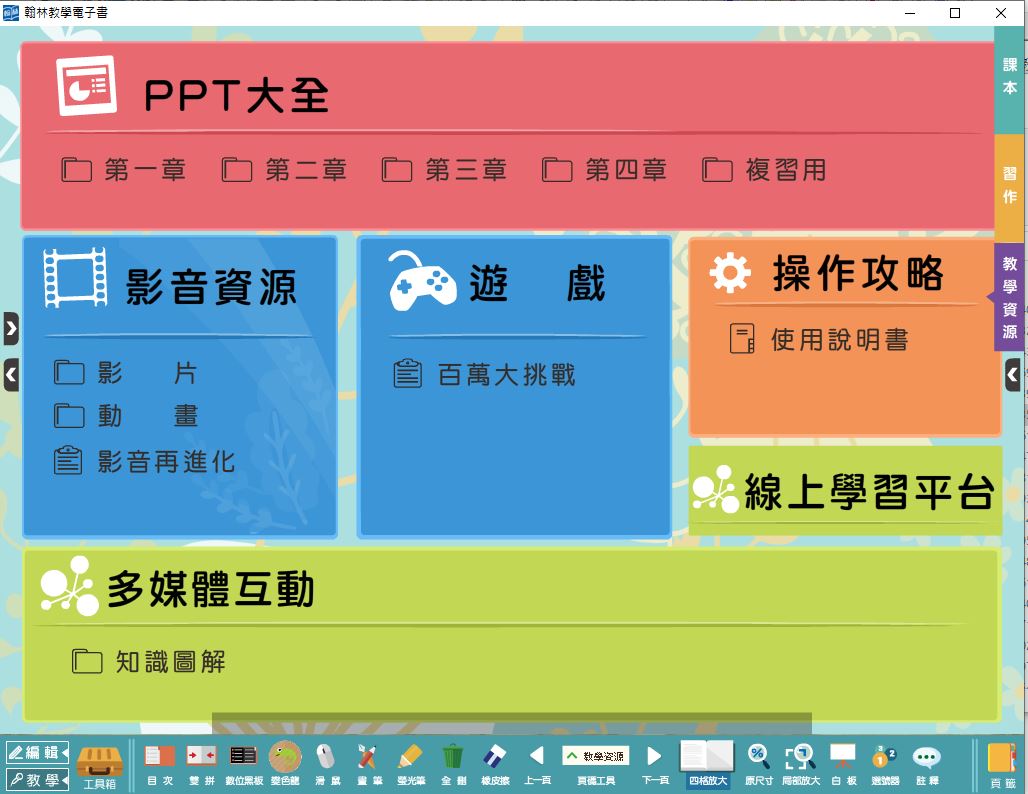Open the 白板 whiteboard tool
The width and height of the screenshot is (1028, 794).
point(843,763)
